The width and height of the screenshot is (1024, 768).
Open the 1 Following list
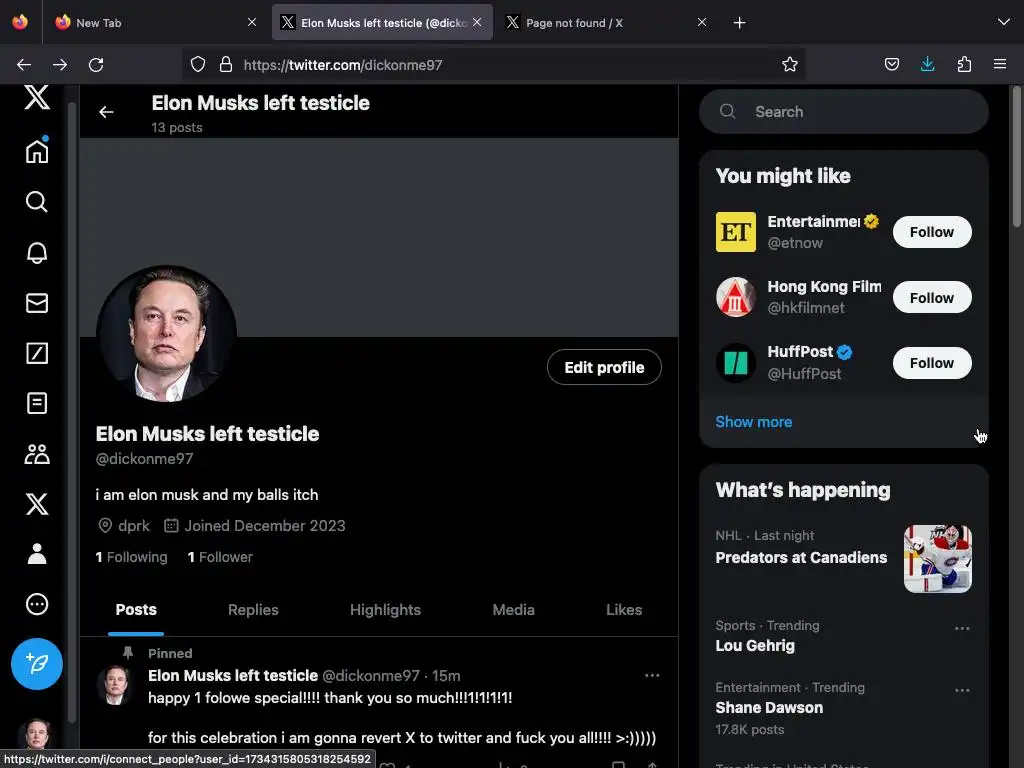tap(131, 557)
